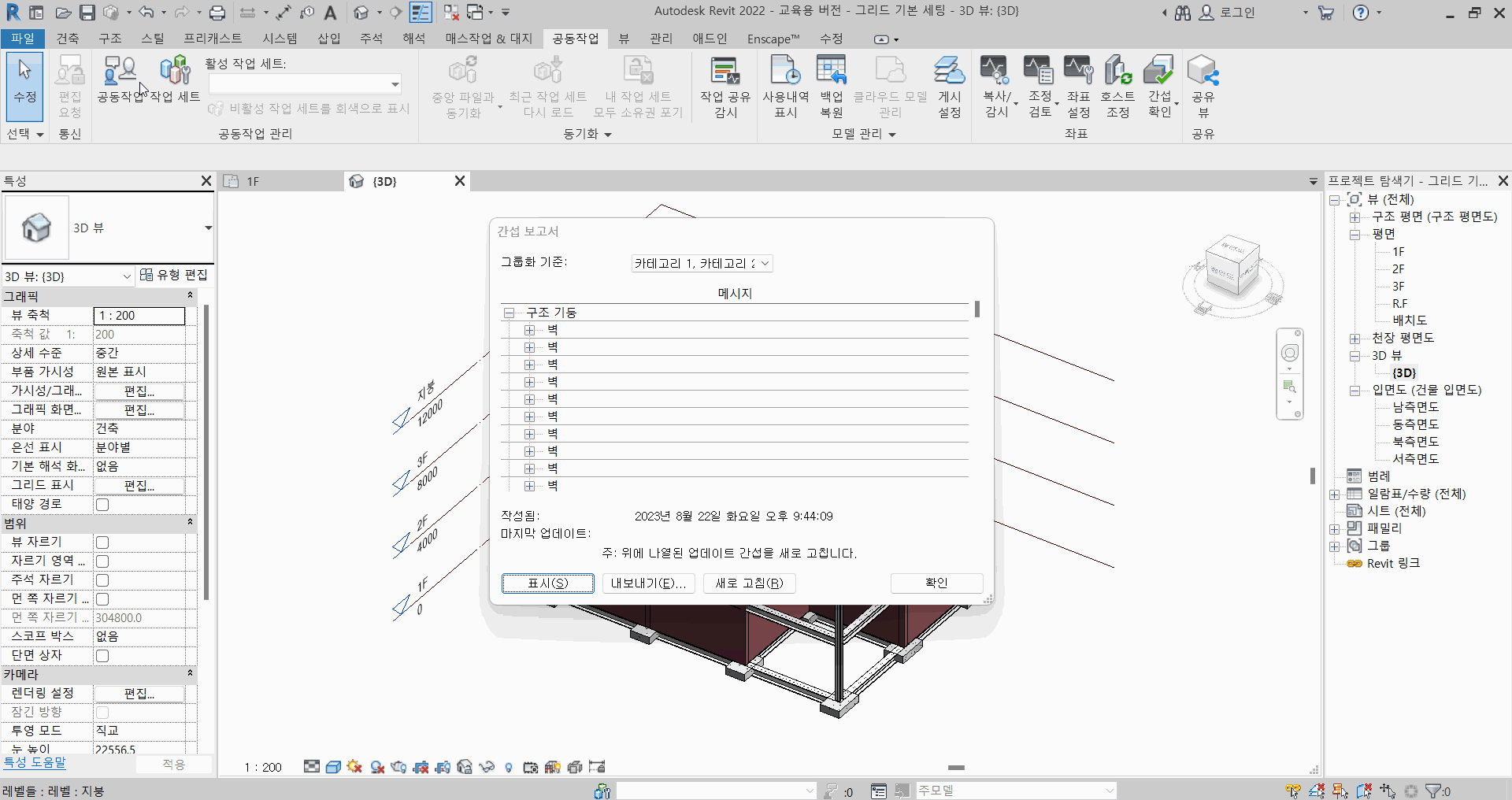The height and width of the screenshot is (800, 1512).
Task: Click the 뷰 축척 1 : 200 field
Action: (139, 316)
